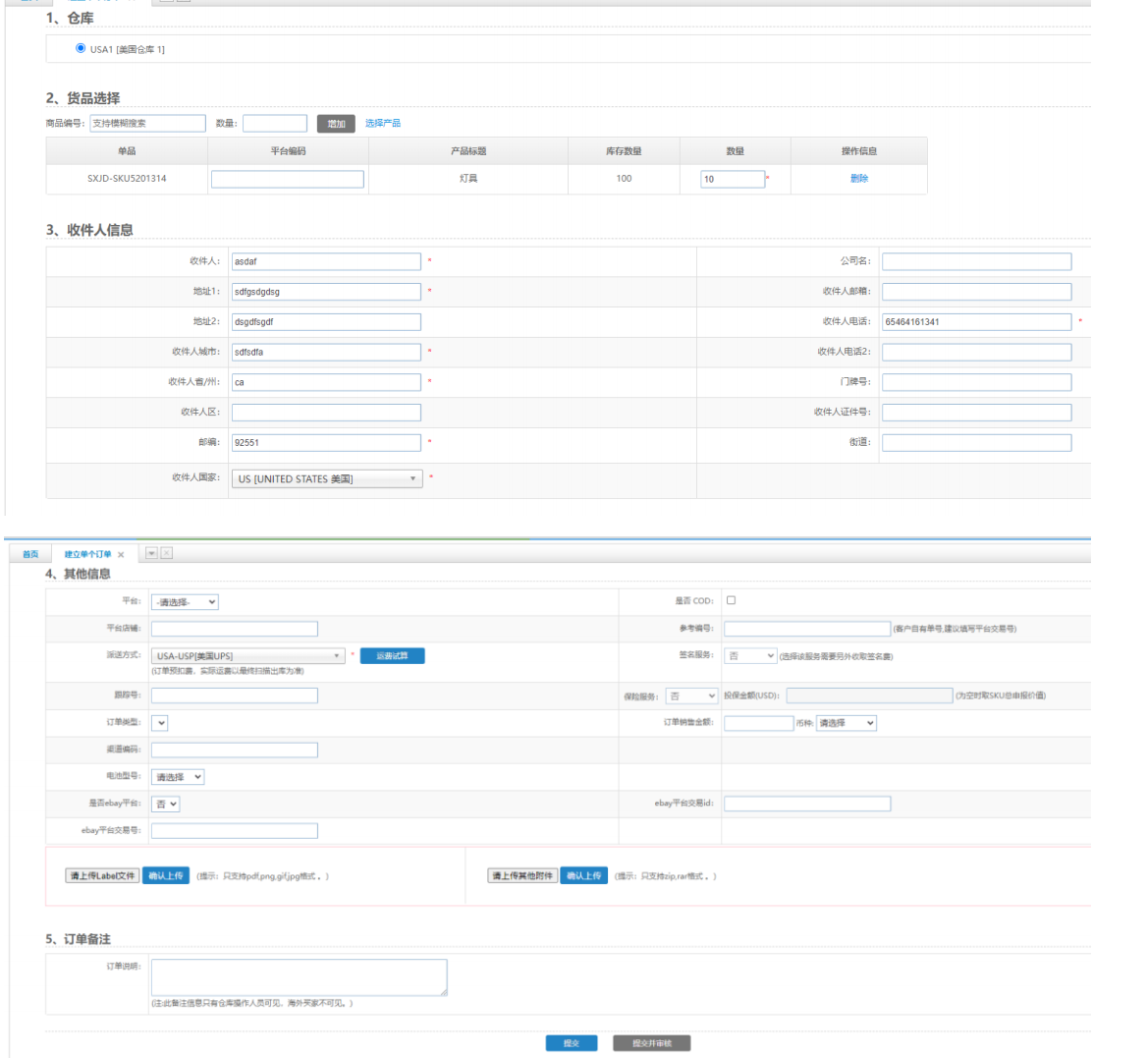Open the 签名服务 signature service dropdown

[x=751, y=656]
